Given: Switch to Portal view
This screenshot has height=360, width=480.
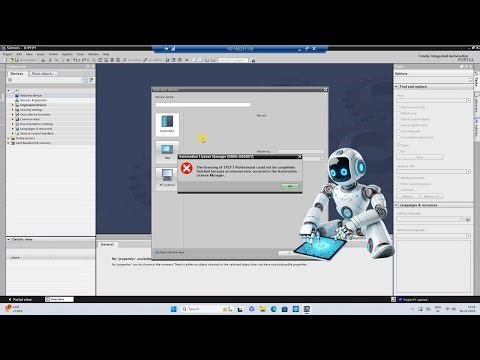Looking at the screenshot, I should [20, 300].
